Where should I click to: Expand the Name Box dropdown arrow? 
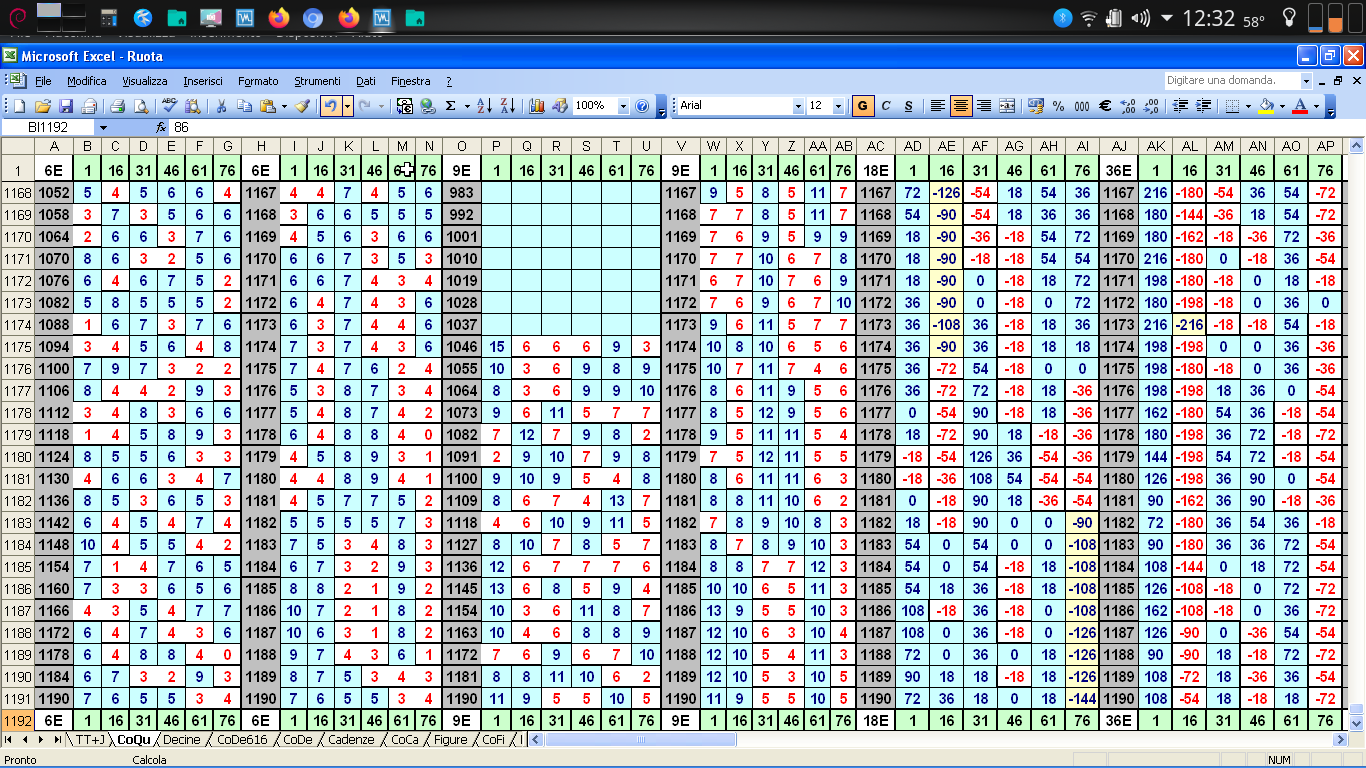pyautogui.click(x=102, y=127)
